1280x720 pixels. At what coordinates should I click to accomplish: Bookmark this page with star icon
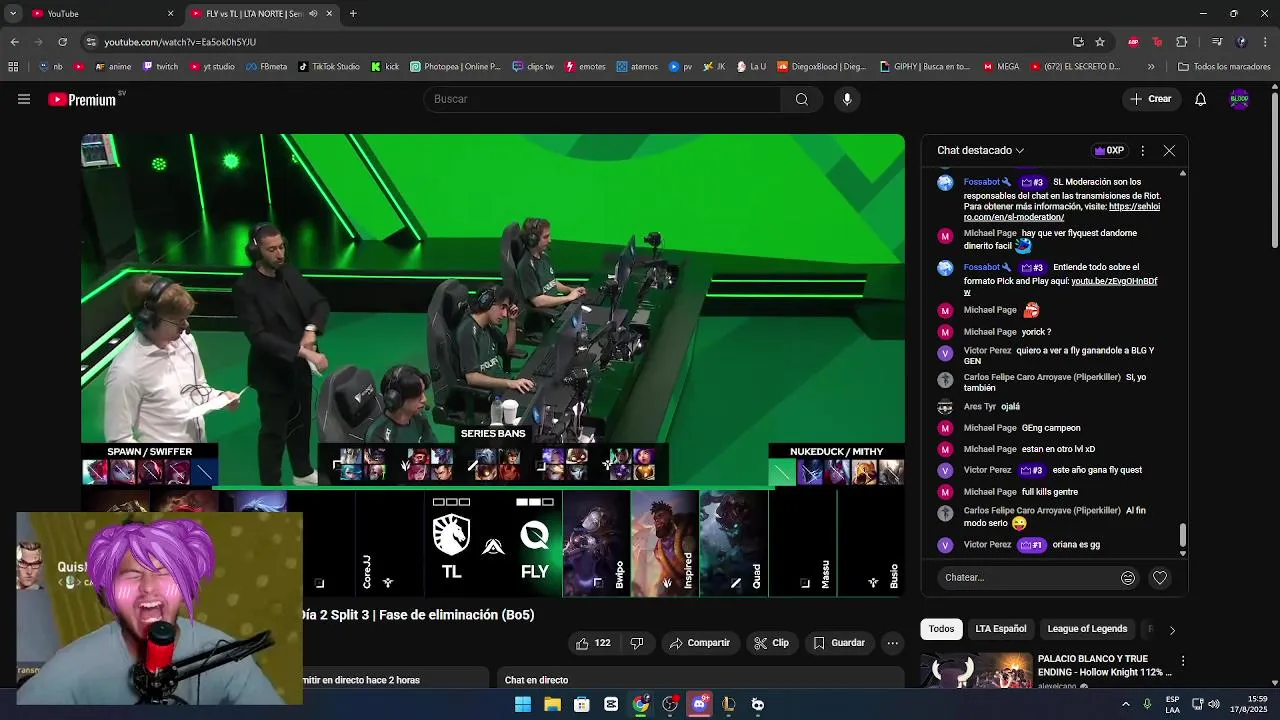[1100, 42]
